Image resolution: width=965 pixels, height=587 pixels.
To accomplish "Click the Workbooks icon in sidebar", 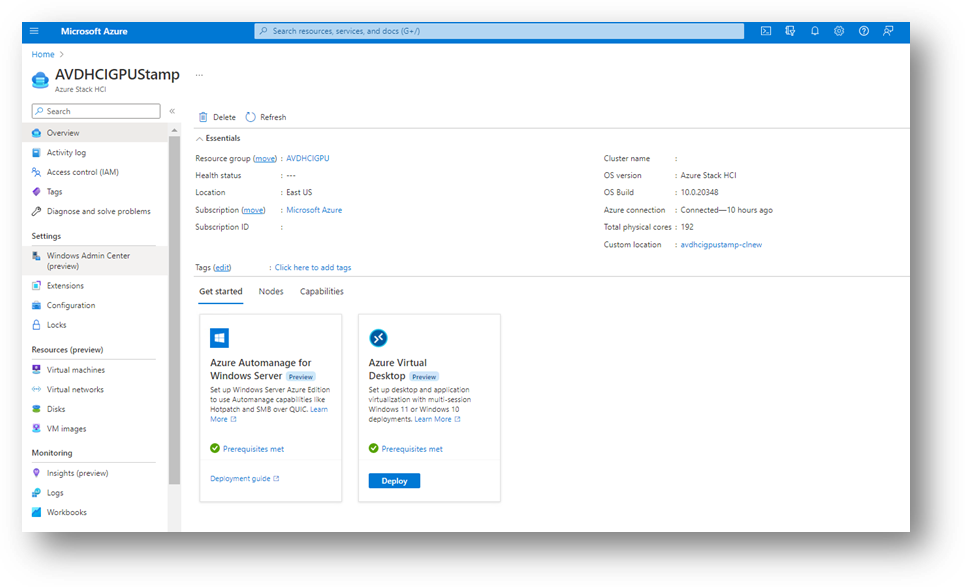I will pos(36,512).
